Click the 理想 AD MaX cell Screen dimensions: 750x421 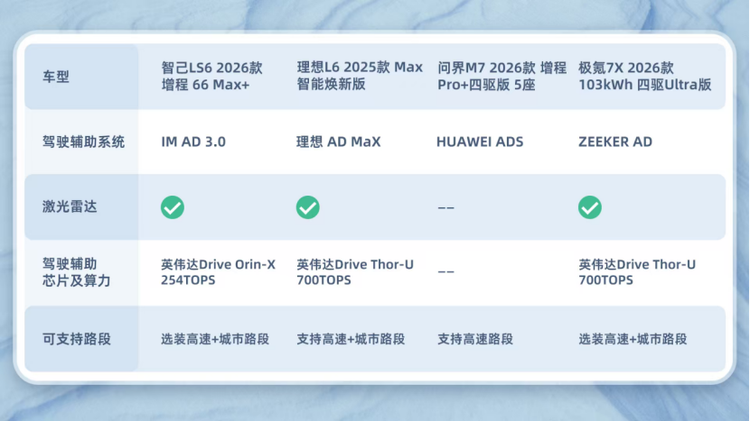click(x=339, y=142)
